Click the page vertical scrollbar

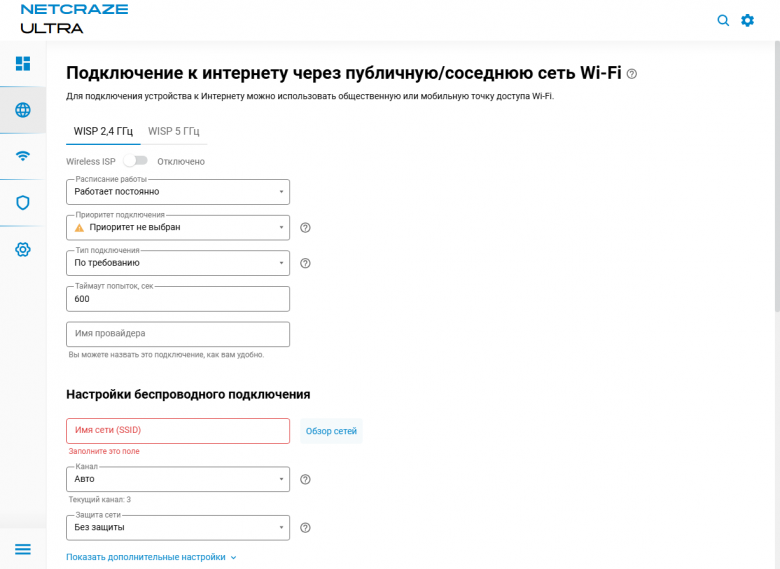pos(777,177)
